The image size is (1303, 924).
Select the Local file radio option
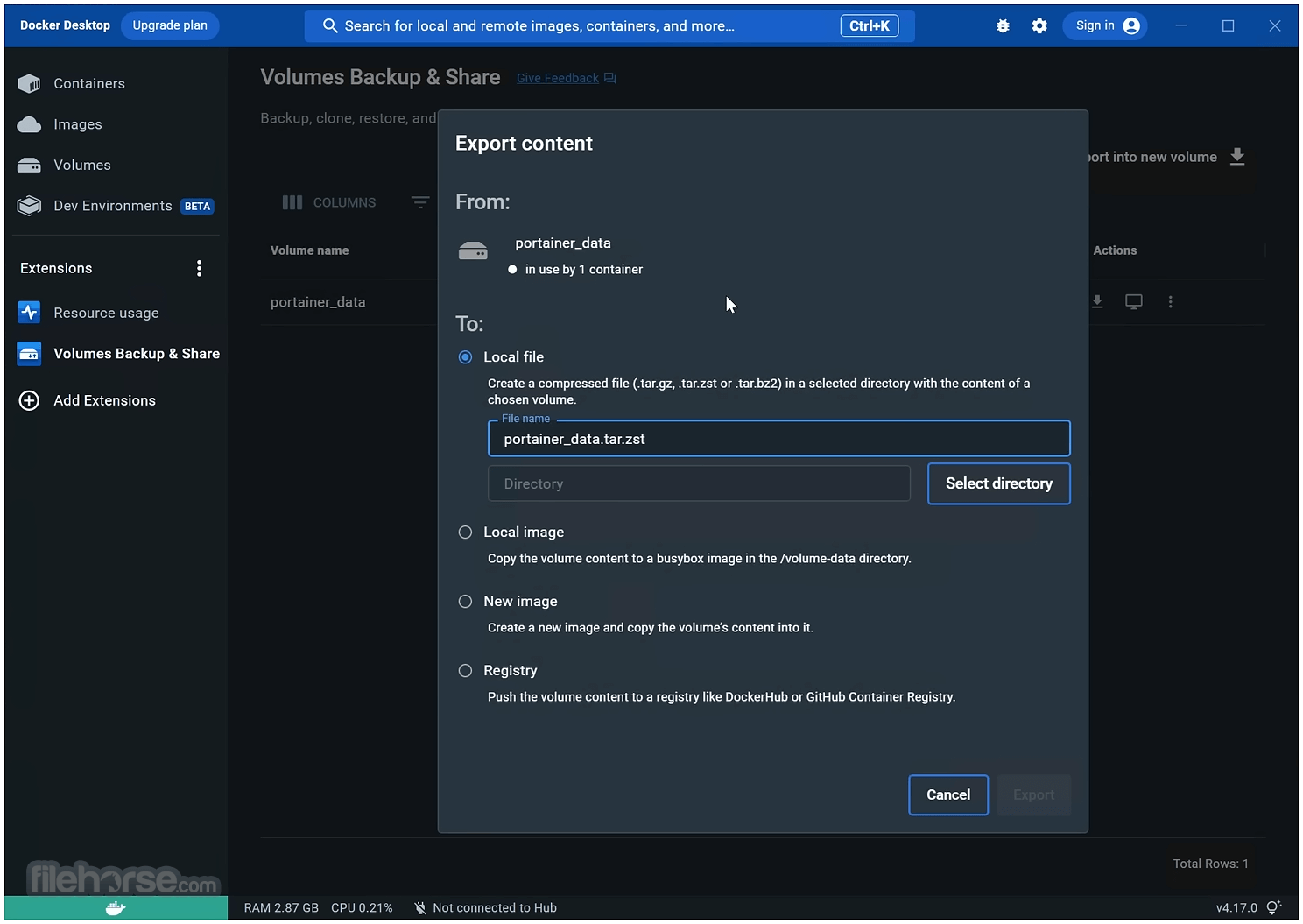tap(465, 357)
